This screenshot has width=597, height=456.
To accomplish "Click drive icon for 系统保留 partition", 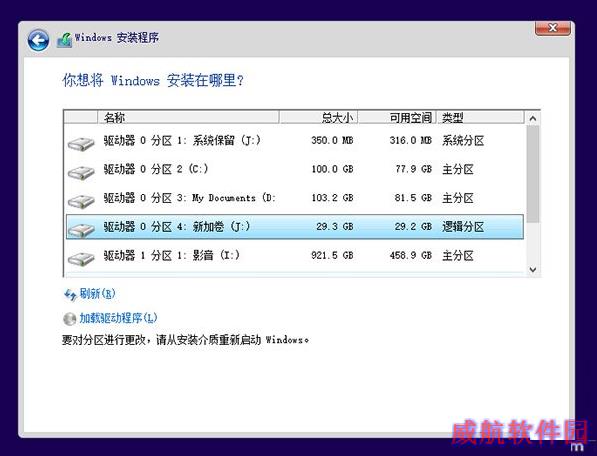I will (x=81, y=143).
